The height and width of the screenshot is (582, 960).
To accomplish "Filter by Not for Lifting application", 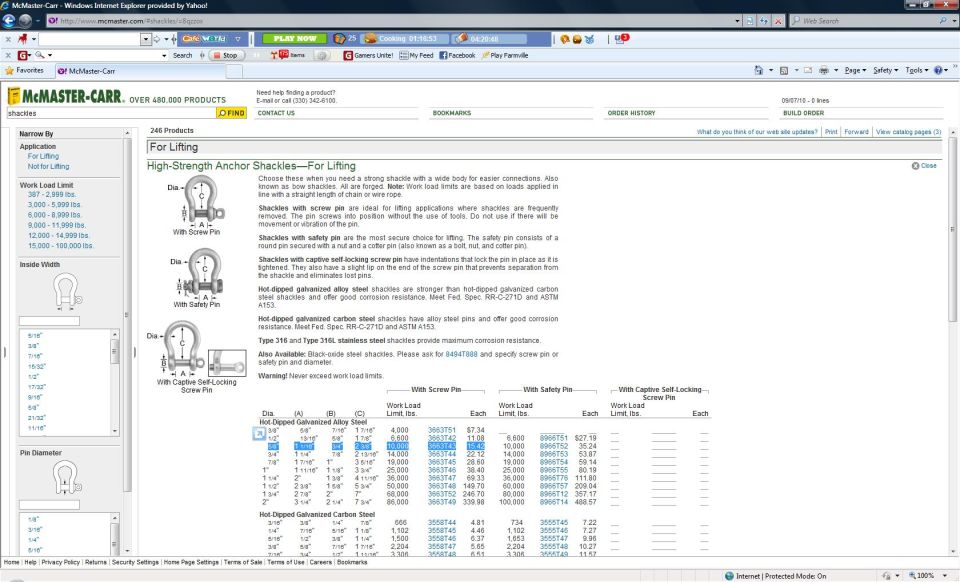I will click(x=48, y=166).
